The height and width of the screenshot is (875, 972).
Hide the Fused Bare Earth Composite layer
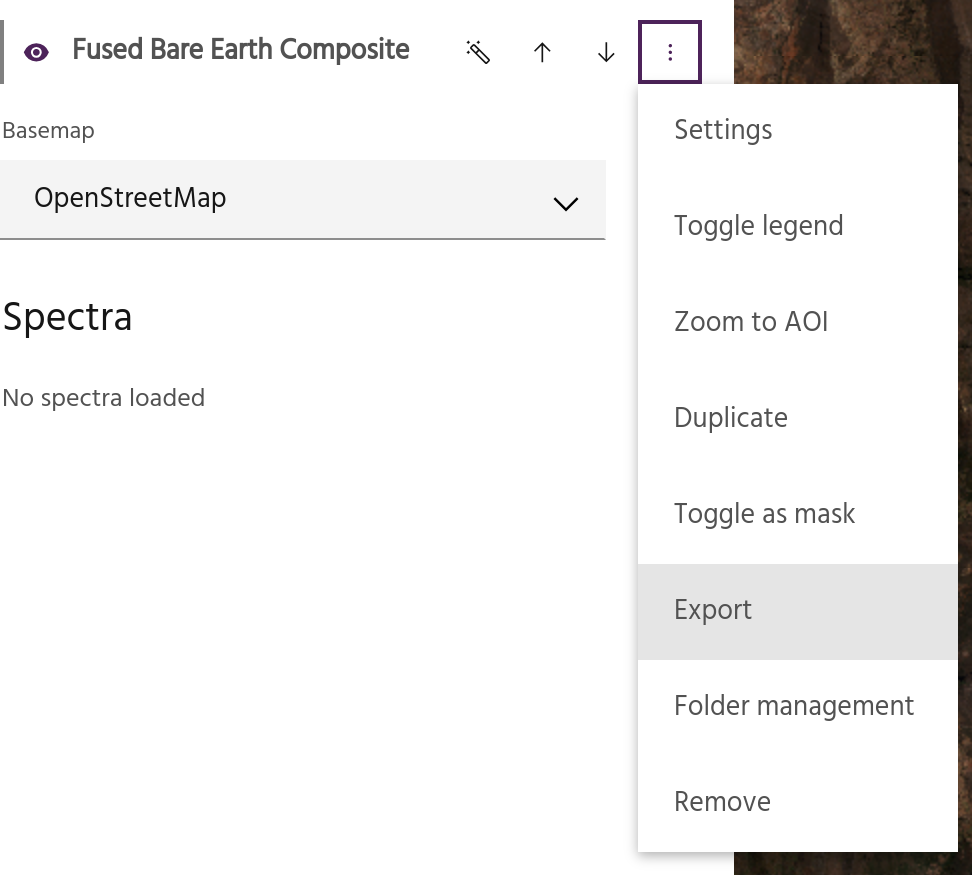(36, 52)
